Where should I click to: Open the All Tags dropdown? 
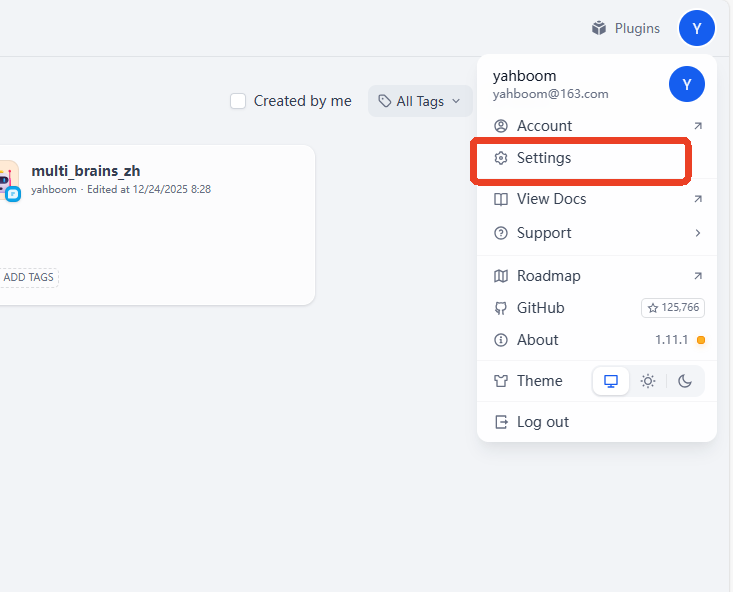tap(420, 101)
